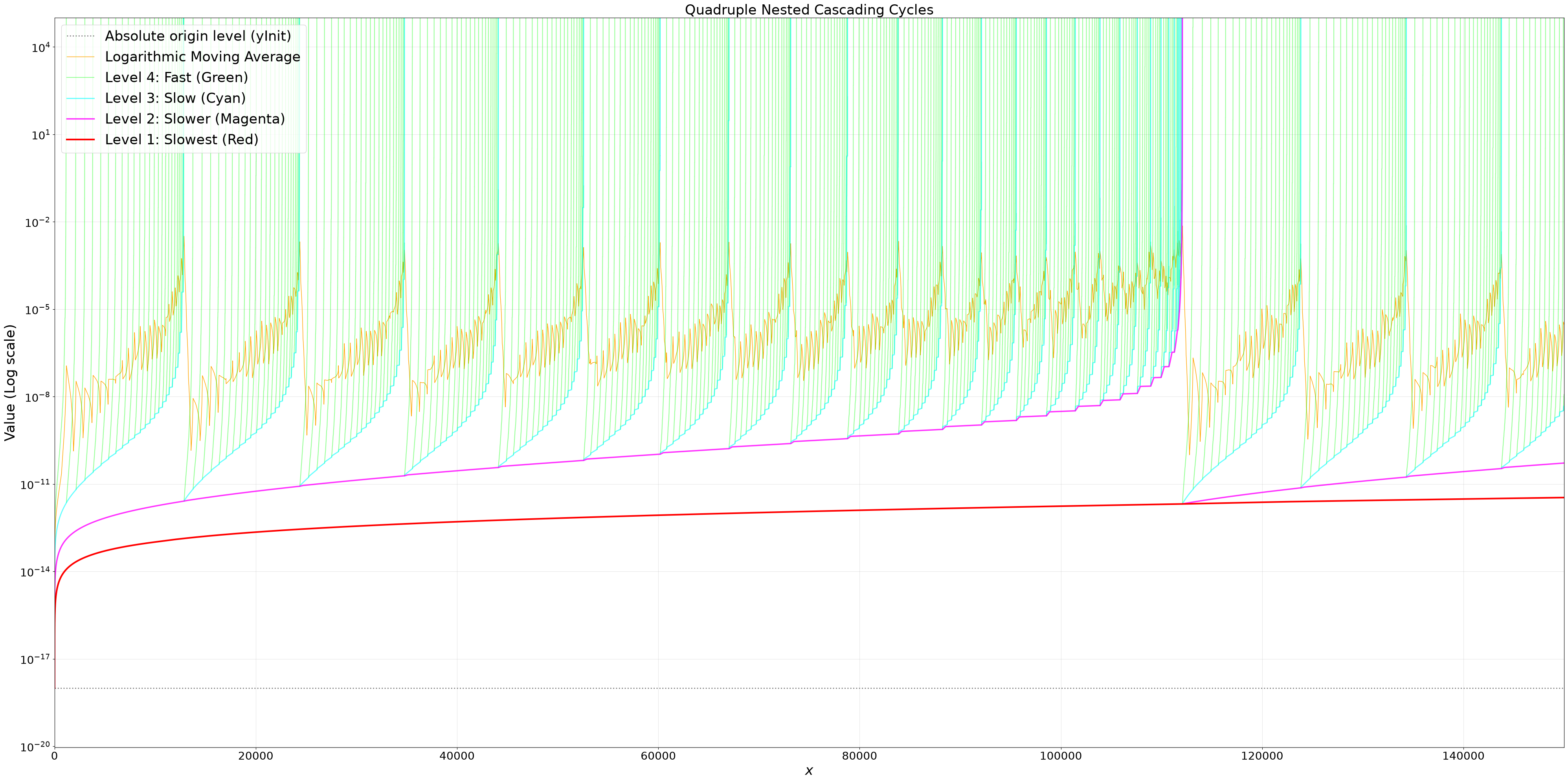Click x-axis tick label 80000
Image resolution: width=1568 pixels, height=782 pixels.
point(859,756)
